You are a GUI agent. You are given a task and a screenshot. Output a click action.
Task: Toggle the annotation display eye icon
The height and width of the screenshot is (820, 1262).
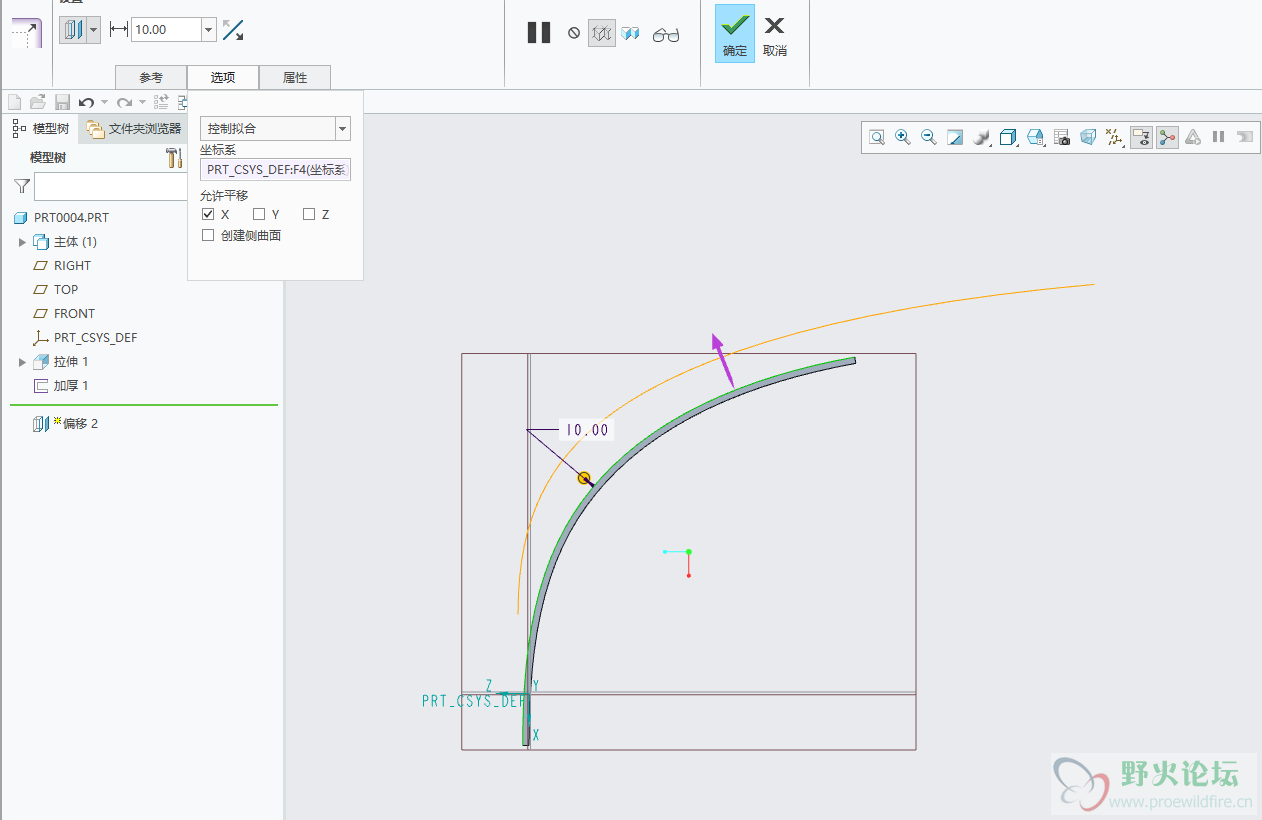pos(1141,137)
